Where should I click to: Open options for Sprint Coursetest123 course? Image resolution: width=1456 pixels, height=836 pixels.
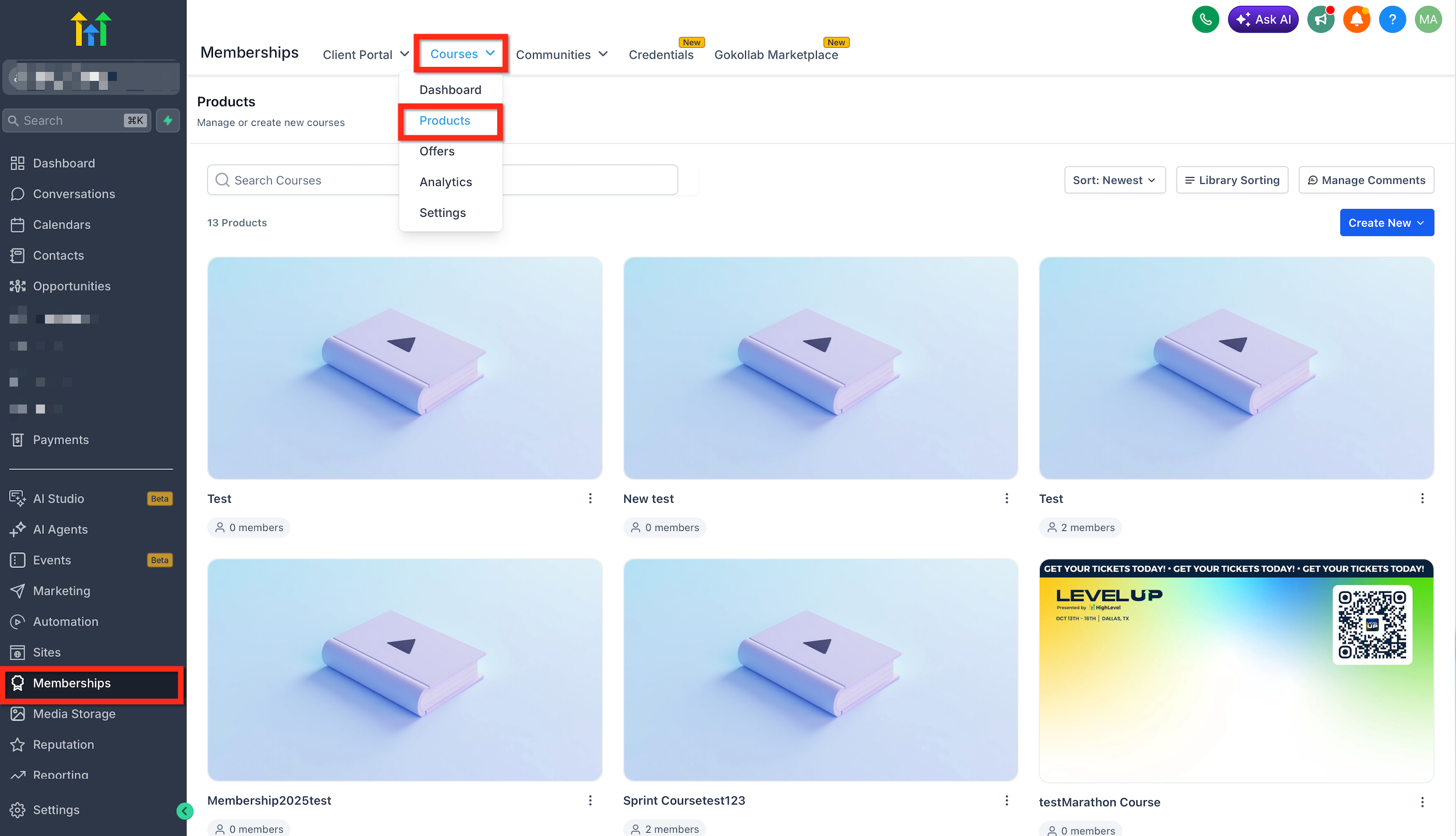[1006, 801]
